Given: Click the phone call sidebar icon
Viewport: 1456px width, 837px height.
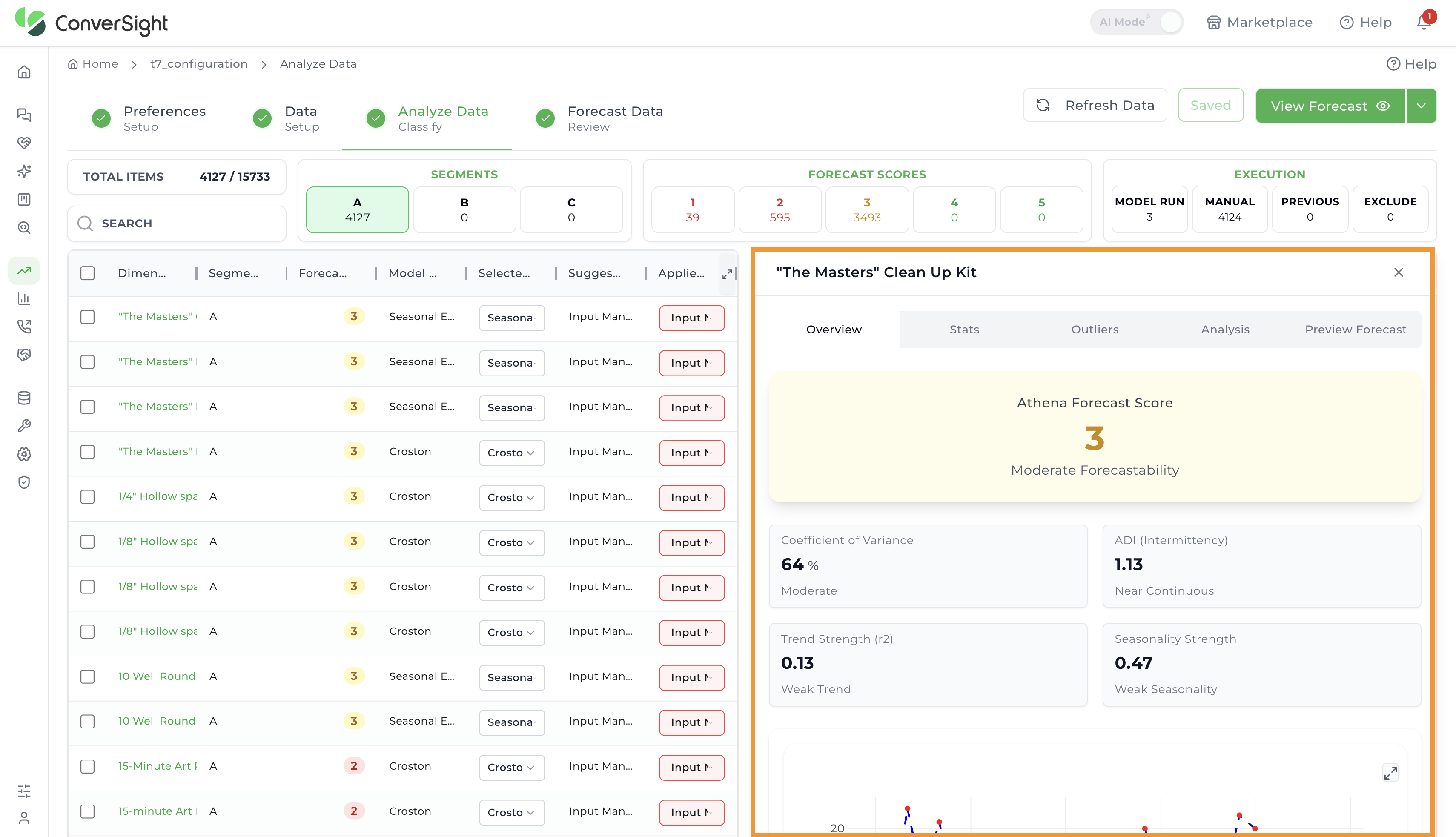Looking at the screenshot, I should (x=24, y=327).
